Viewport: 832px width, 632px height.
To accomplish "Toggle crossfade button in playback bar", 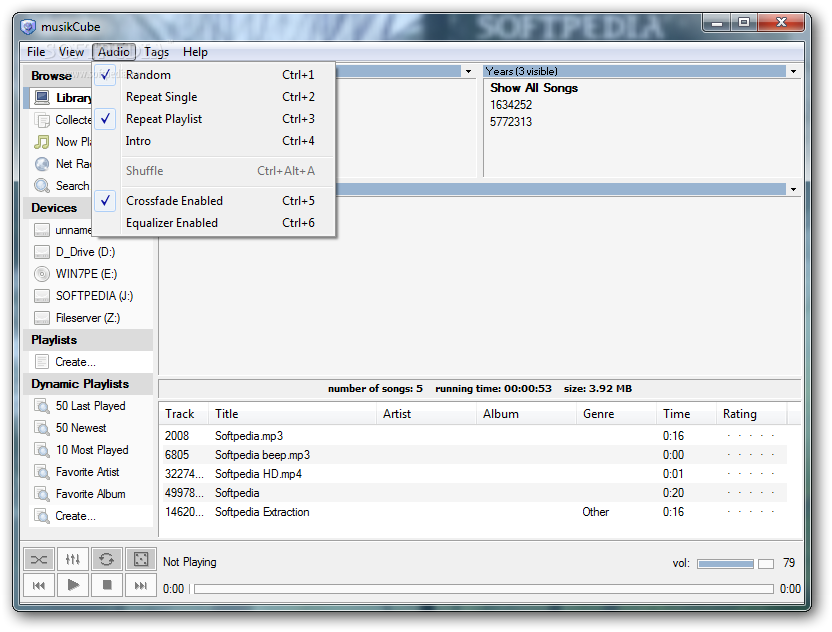I will [39, 559].
